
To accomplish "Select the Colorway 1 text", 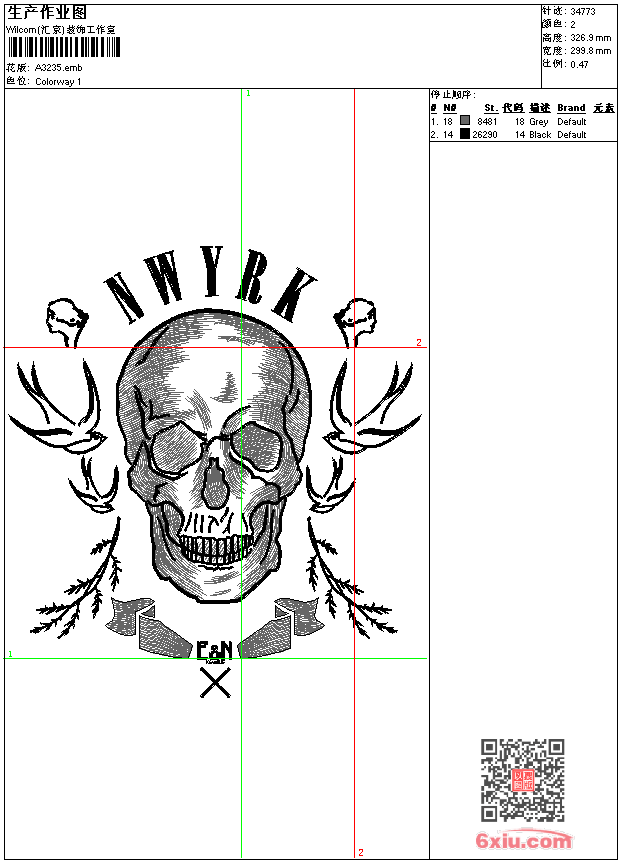I will [58, 82].
